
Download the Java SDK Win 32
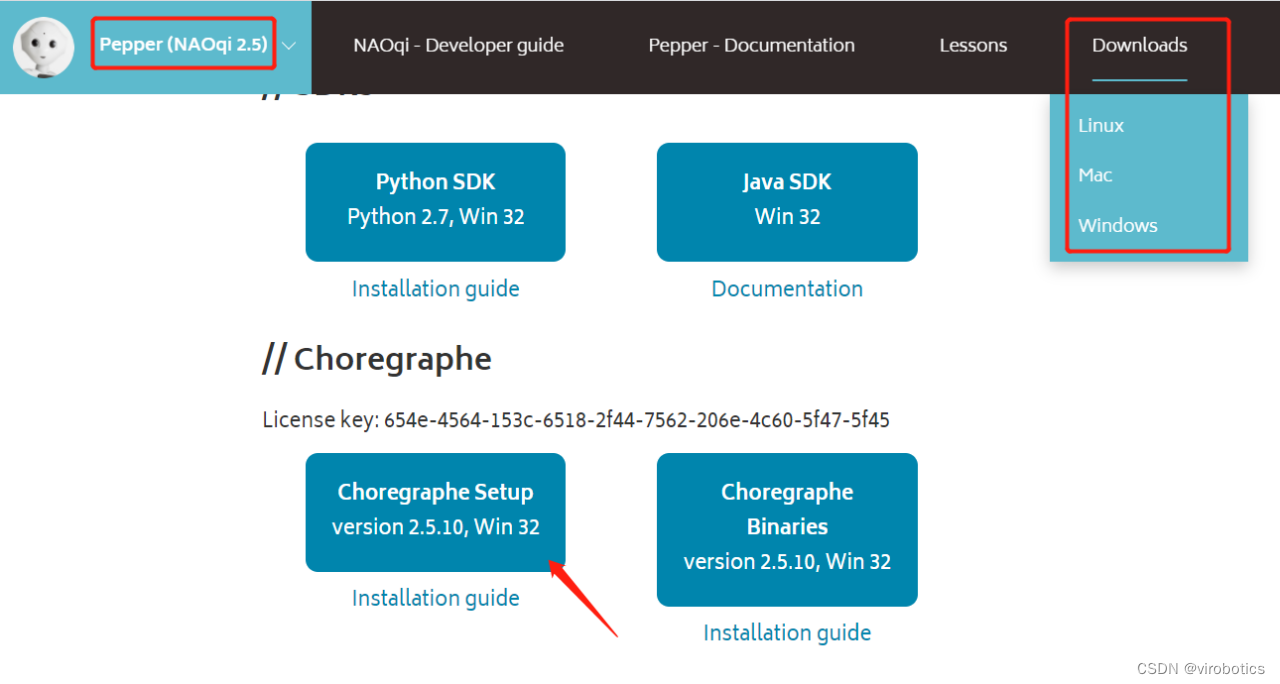787,202
